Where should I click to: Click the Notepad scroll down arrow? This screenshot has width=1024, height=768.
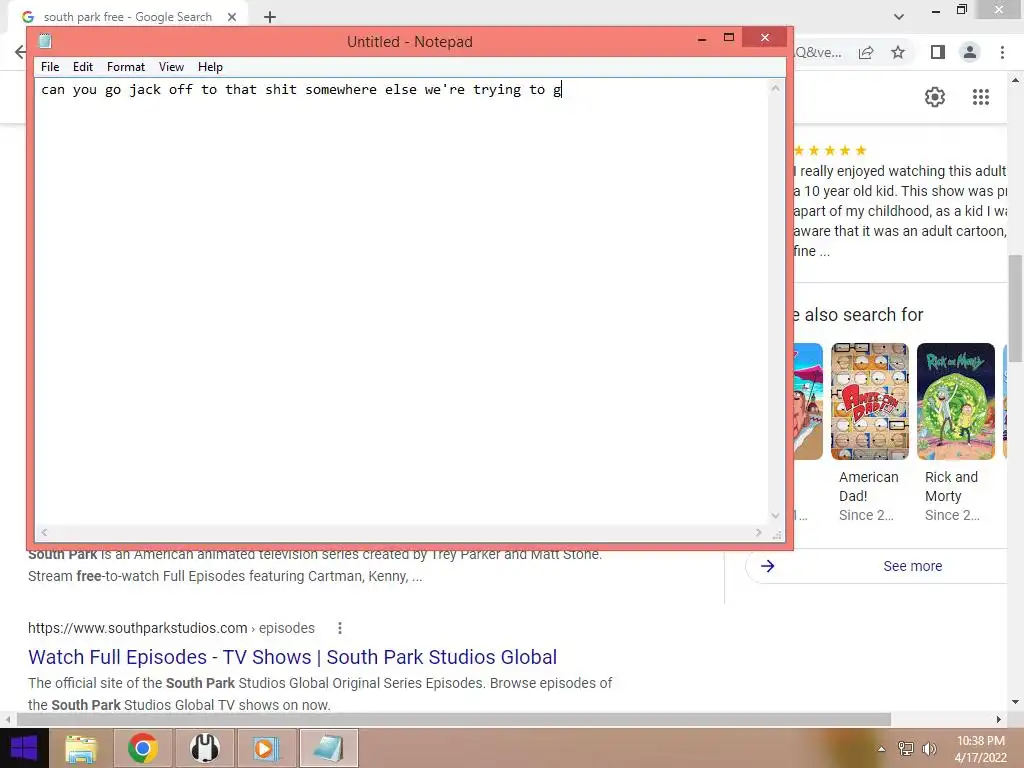pyautogui.click(x=775, y=515)
